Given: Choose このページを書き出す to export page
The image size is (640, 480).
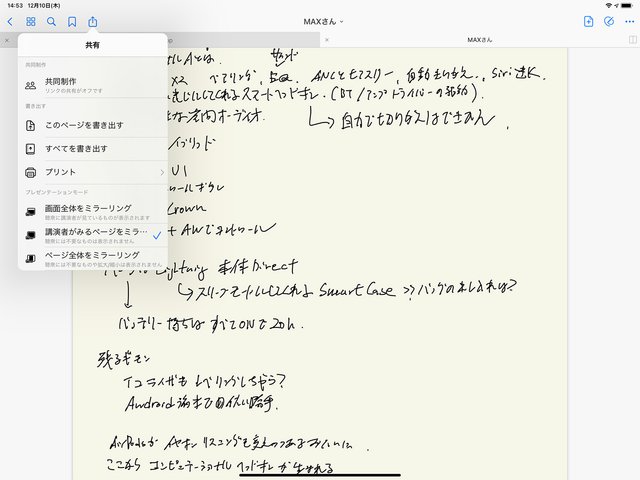Looking at the screenshot, I should (92, 125).
